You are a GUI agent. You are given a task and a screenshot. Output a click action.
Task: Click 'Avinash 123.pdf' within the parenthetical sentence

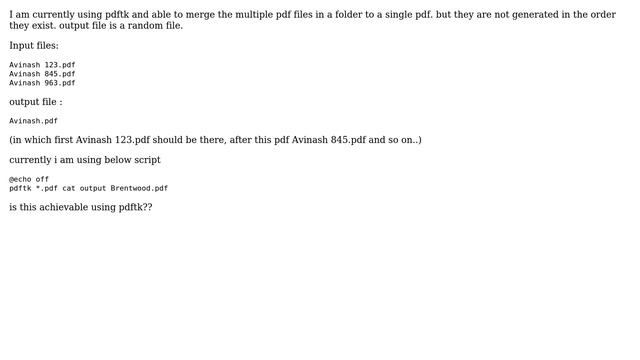pos(113,140)
